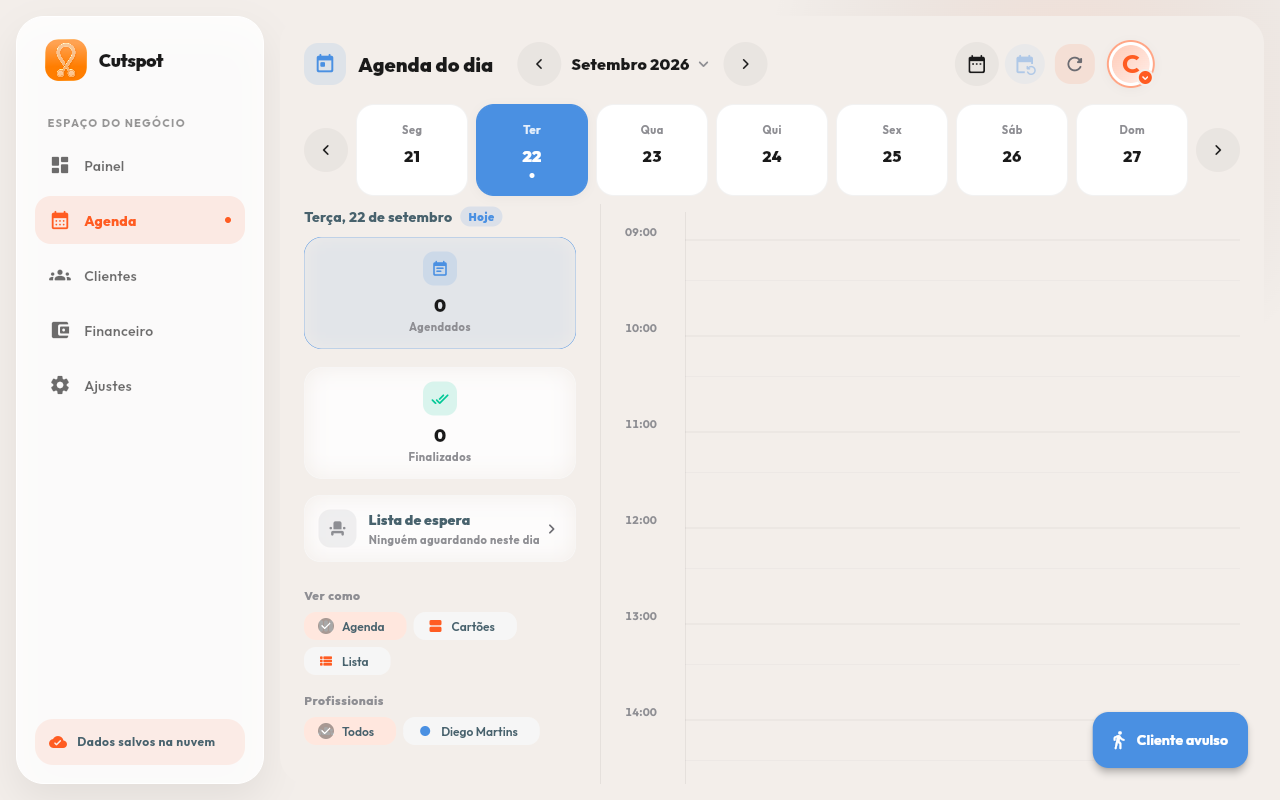This screenshot has height=800, width=1280.
Task: Filter professionals by Todos
Action: coord(350,731)
